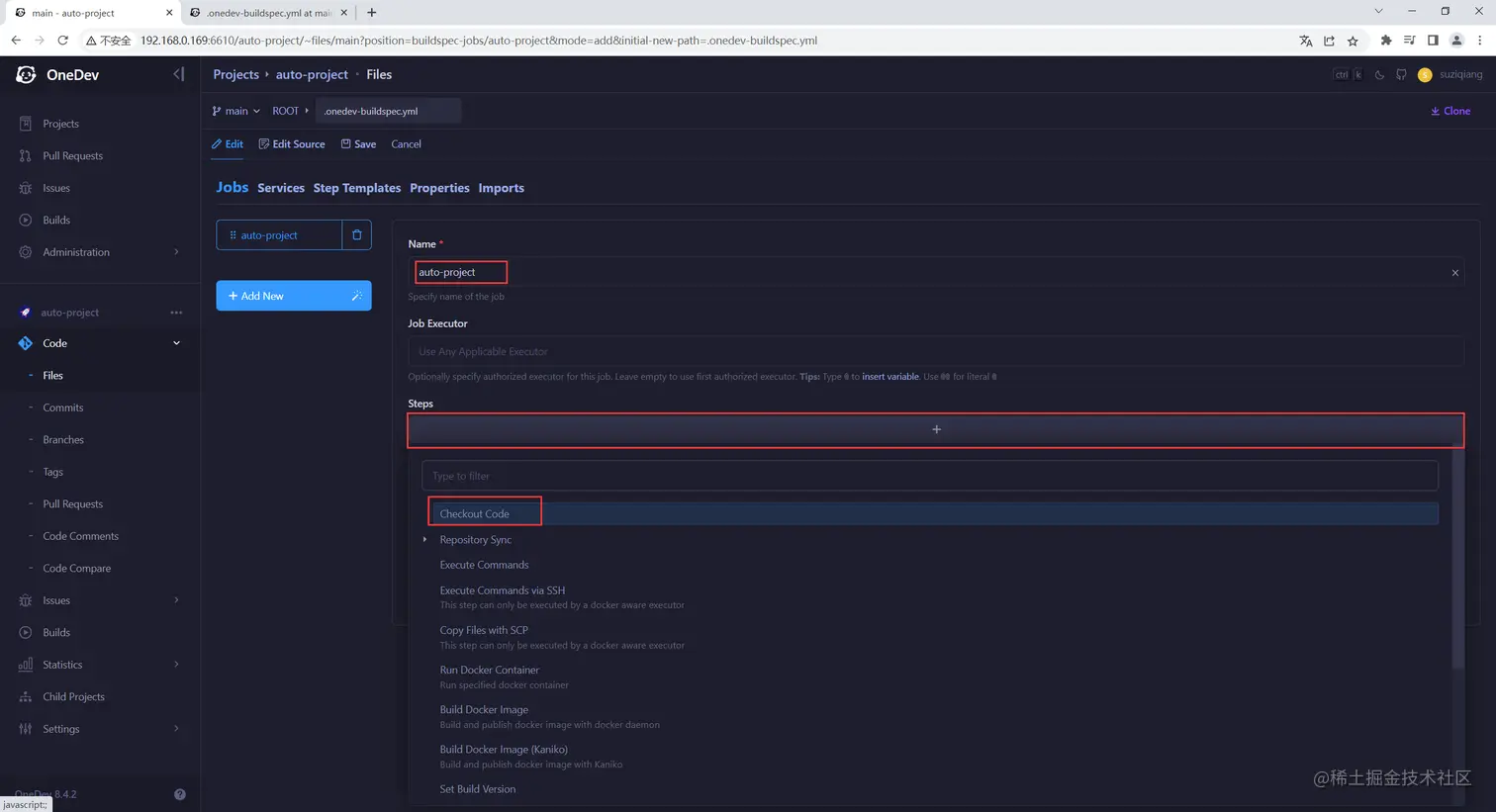1496x812 pixels.
Task: Cancel file editing
Action: pyautogui.click(x=406, y=144)
